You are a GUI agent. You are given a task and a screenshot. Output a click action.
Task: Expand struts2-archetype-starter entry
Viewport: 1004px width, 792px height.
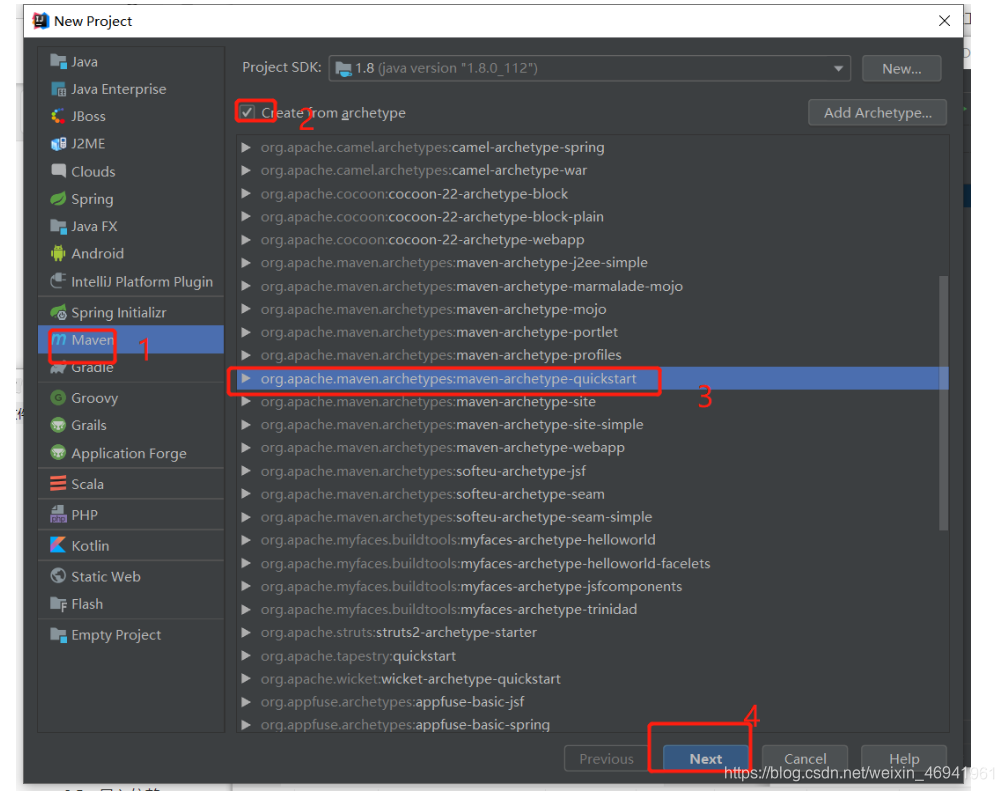[246, 633]
